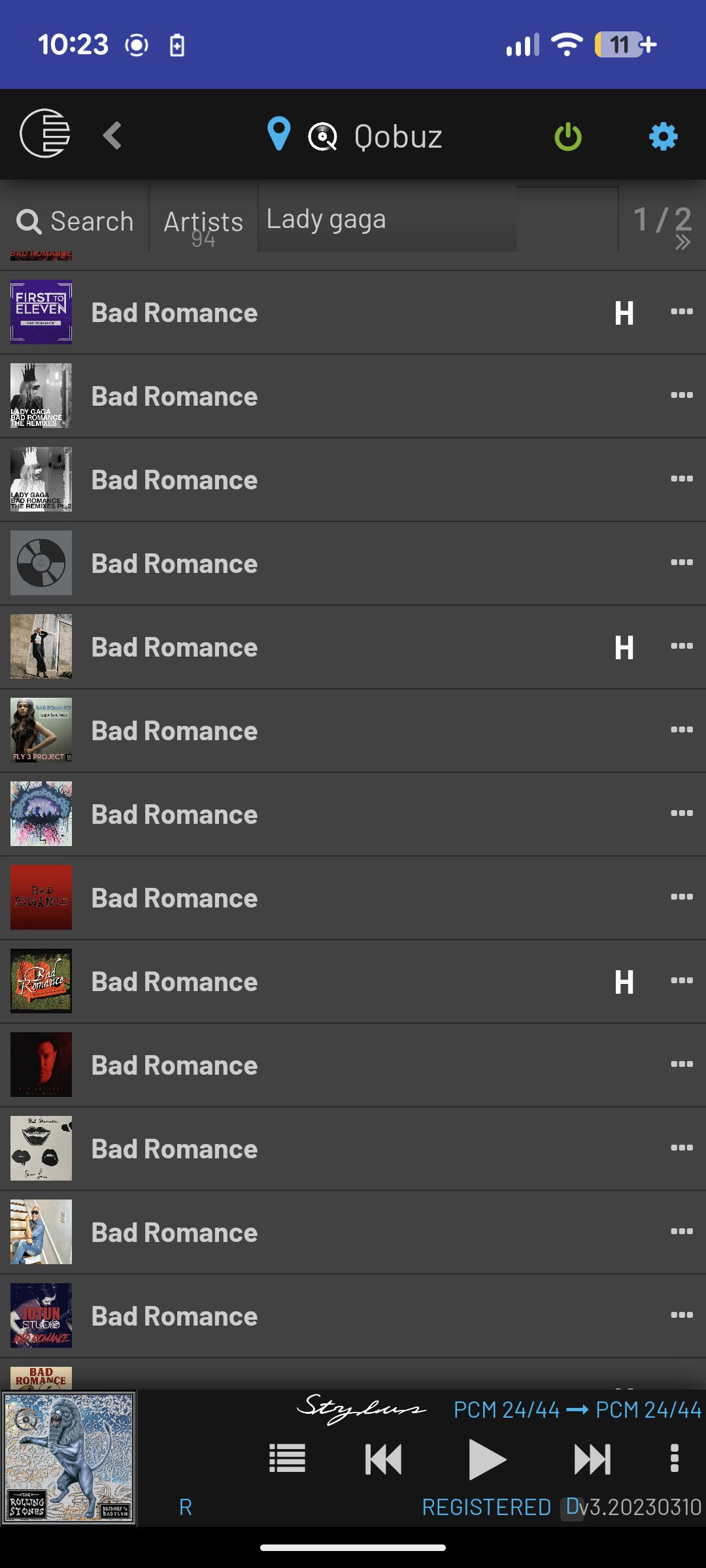The image size is (706, 1568).
Task: Select the Search tab
Action: [75, 221]
